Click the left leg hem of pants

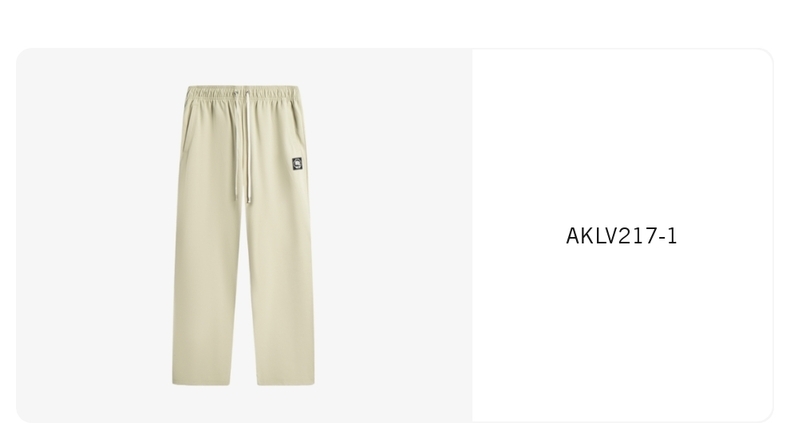pyautogui.click(x=201, y=383)
